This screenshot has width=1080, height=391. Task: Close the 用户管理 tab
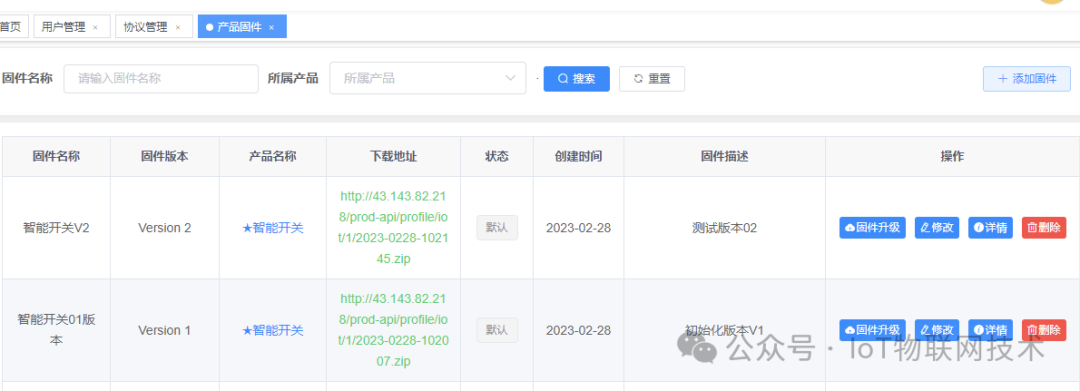point(95,28)
